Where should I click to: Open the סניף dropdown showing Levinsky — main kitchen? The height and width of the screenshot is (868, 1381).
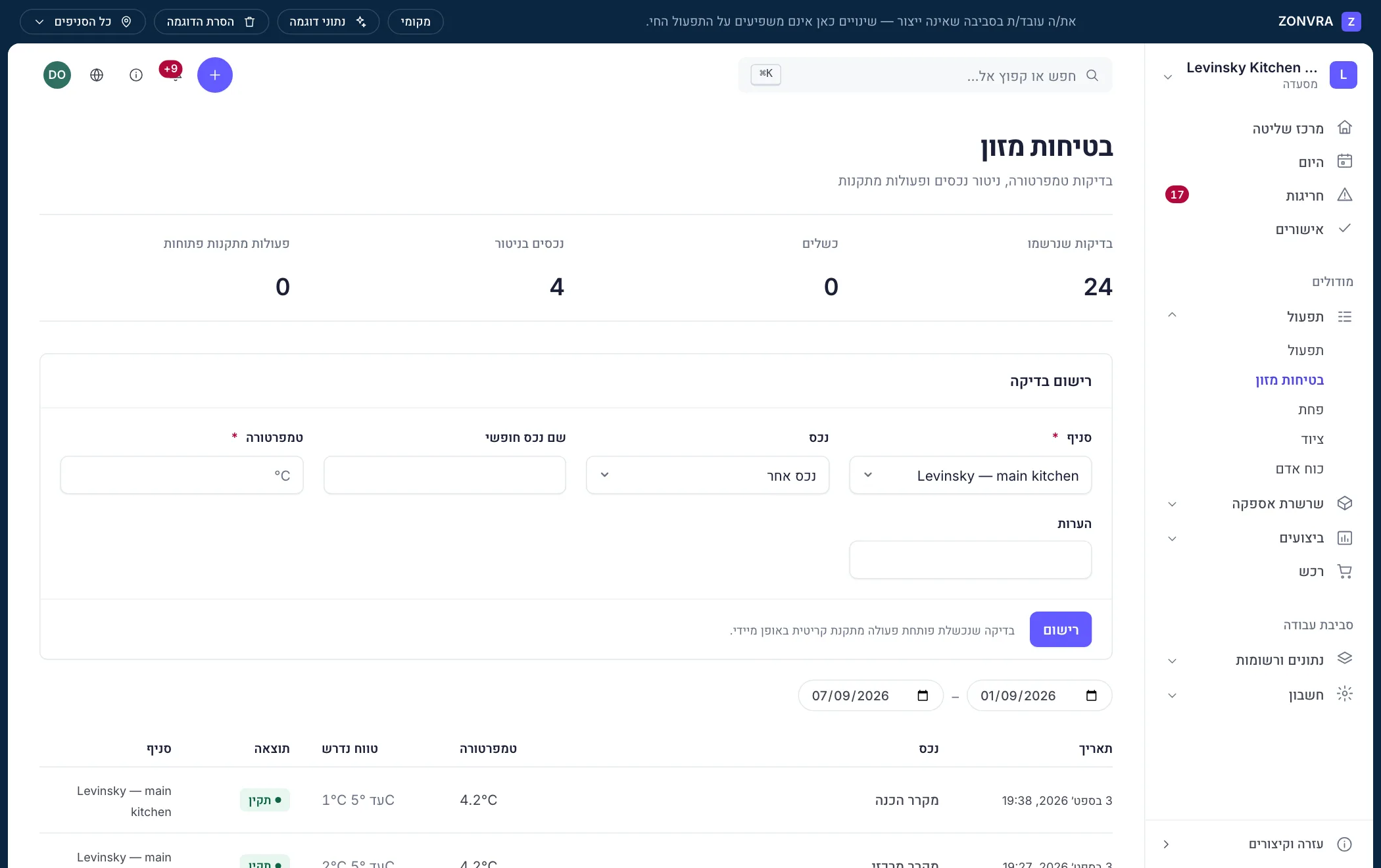[971, 475]
